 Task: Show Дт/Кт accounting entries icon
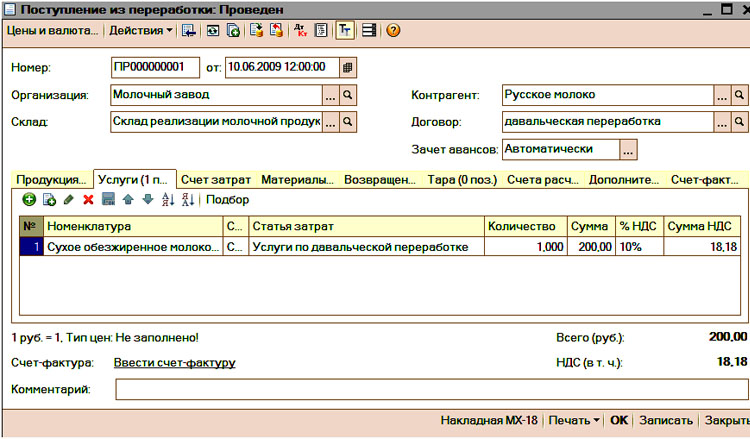pyautogui.click(x=300, y=31)
